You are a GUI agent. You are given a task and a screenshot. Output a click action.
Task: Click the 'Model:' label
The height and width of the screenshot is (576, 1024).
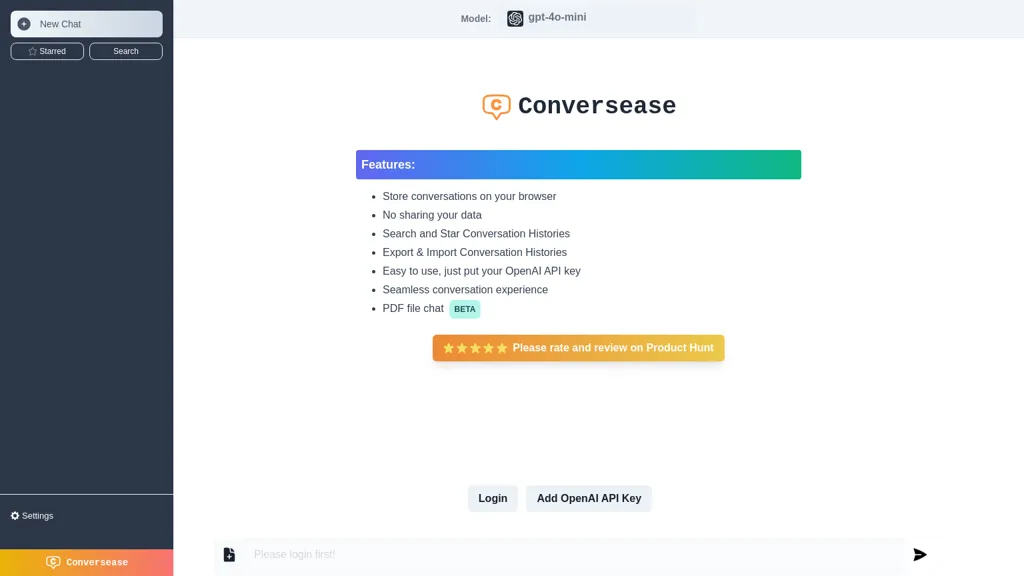tap(475, 19)
